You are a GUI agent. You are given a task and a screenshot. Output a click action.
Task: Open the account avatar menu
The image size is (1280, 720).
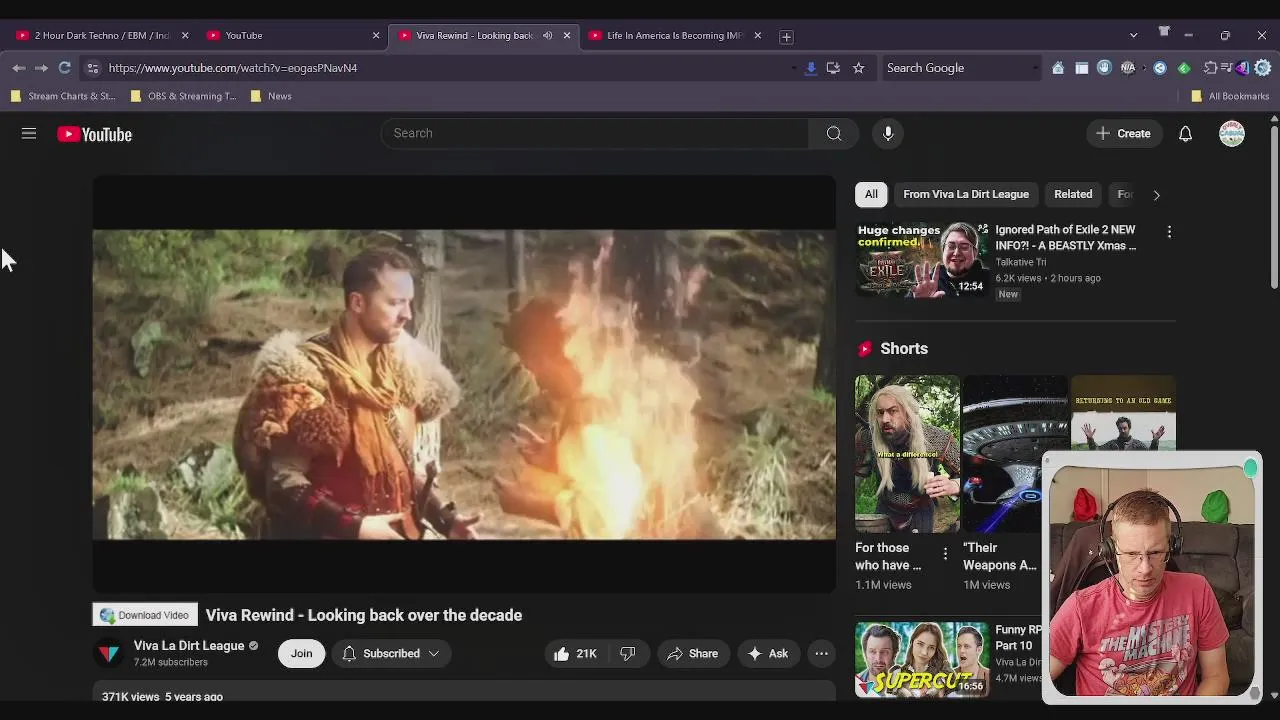1232,134
